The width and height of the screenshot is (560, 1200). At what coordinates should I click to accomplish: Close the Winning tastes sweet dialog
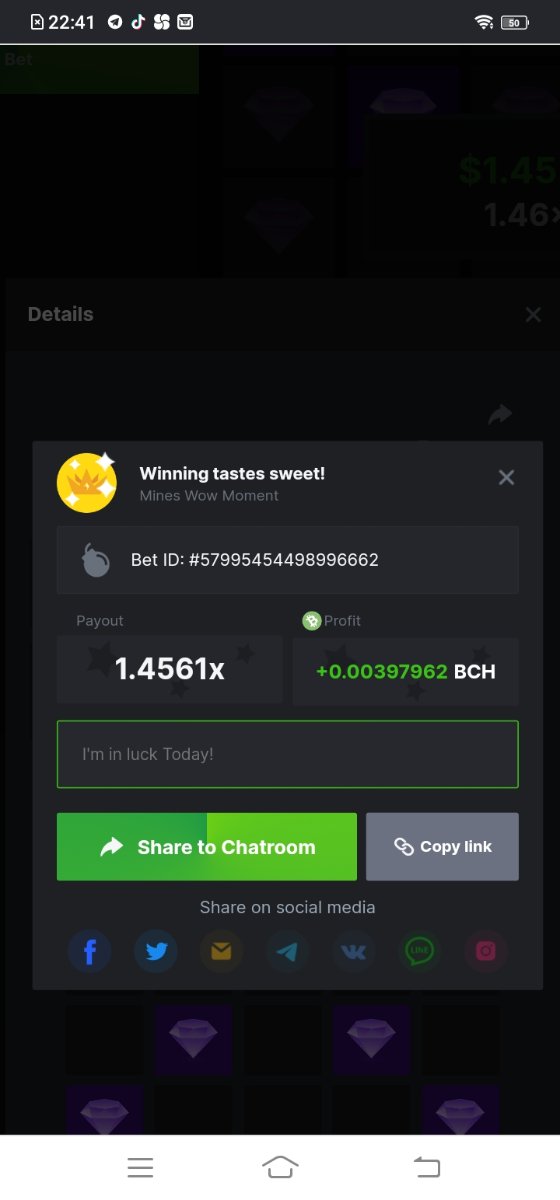click(x=506, y=478)
